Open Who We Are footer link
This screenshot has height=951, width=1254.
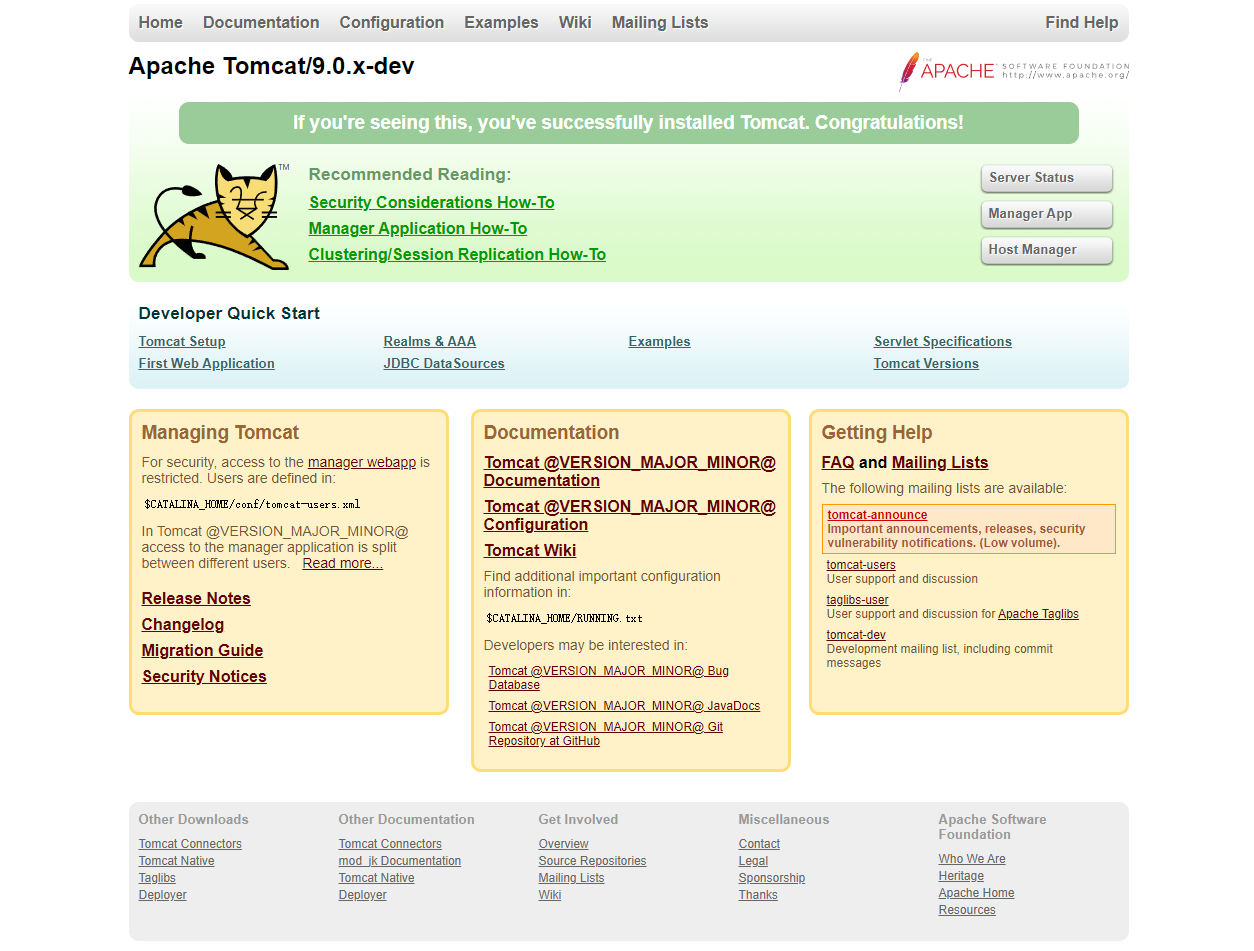pos(972,859)
